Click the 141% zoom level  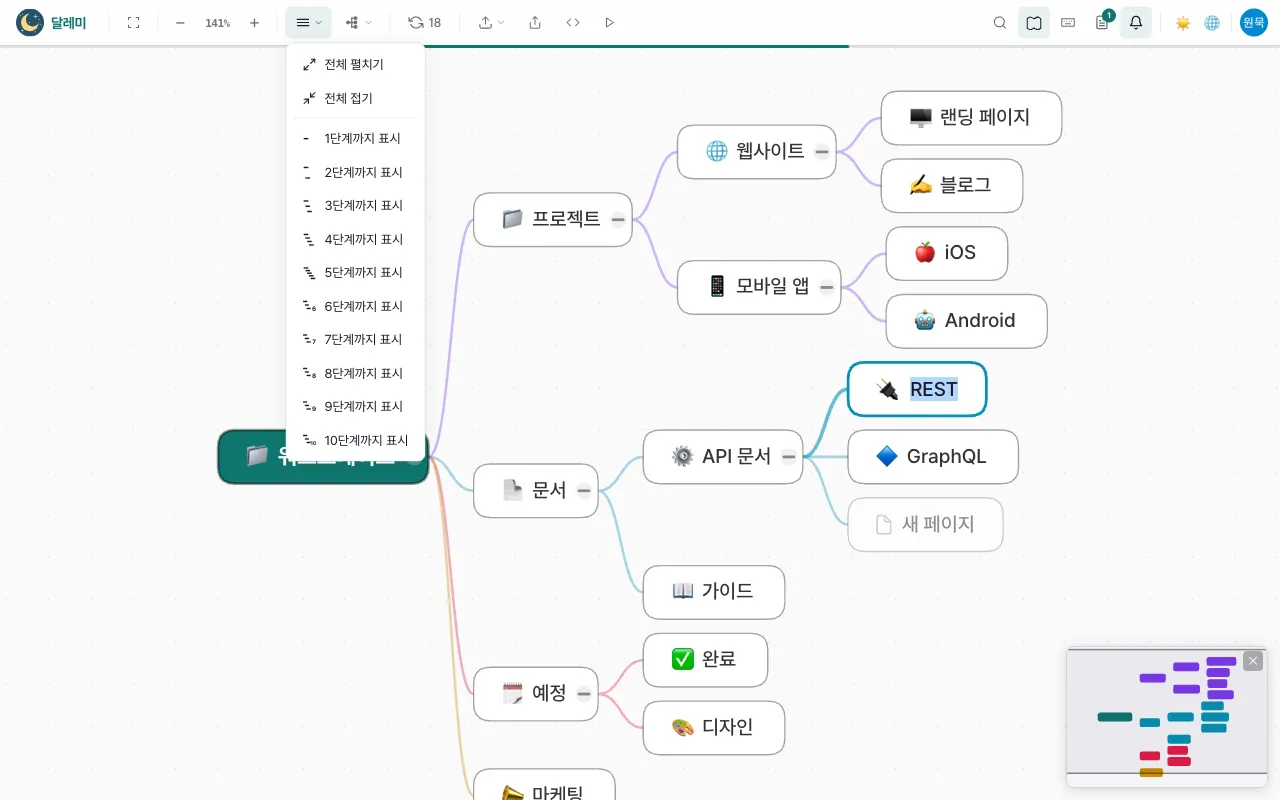pos(217,22)
